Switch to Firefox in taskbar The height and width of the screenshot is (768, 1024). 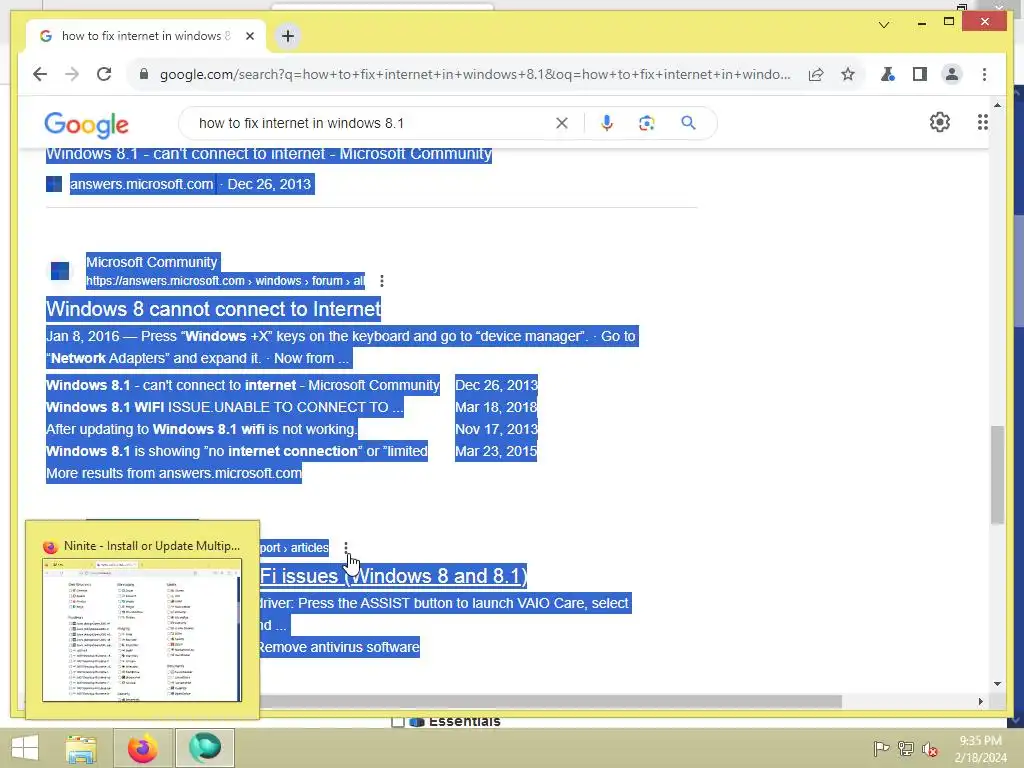142,748
